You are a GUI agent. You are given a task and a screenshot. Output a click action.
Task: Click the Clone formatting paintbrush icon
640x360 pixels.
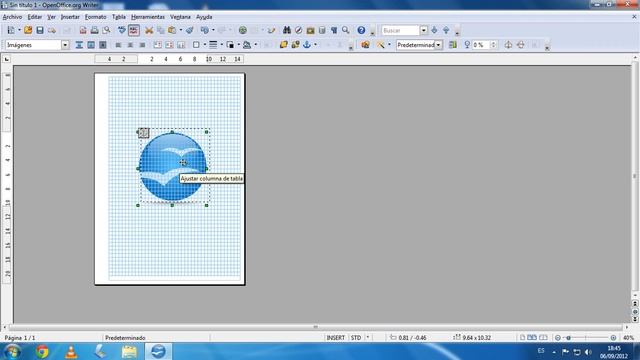coord(189,30)
